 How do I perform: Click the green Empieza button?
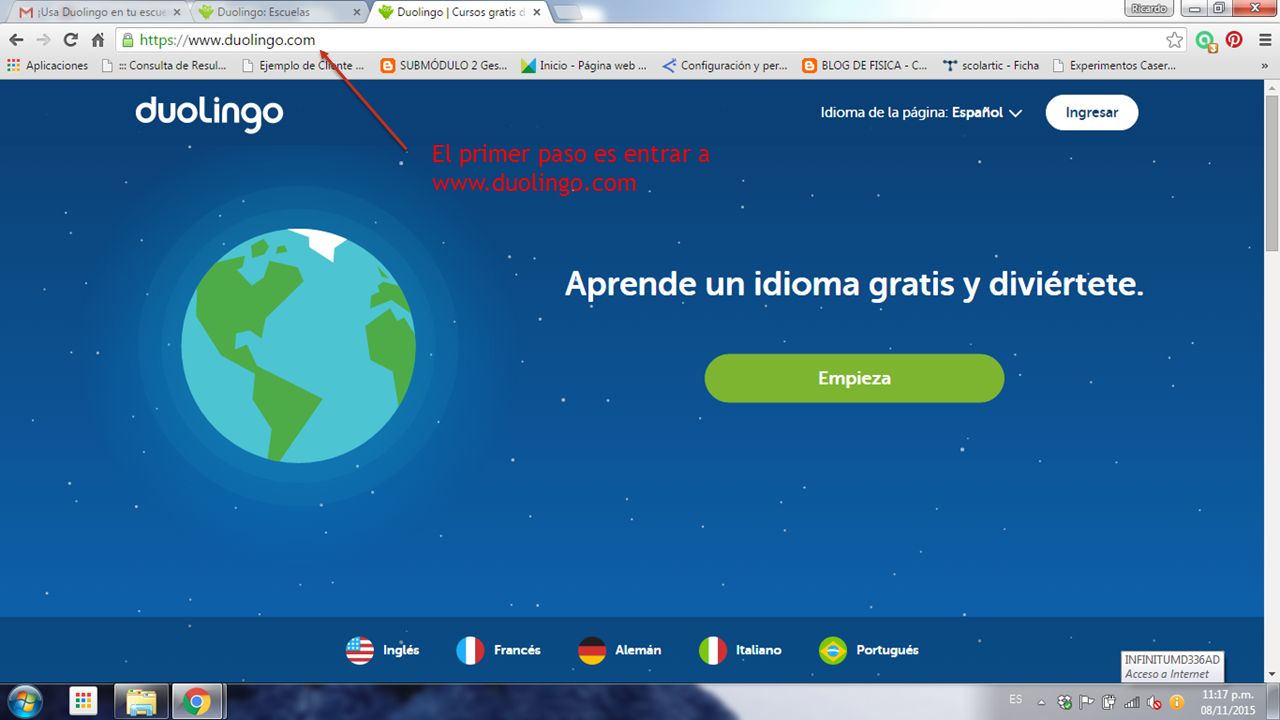point(854,378)
